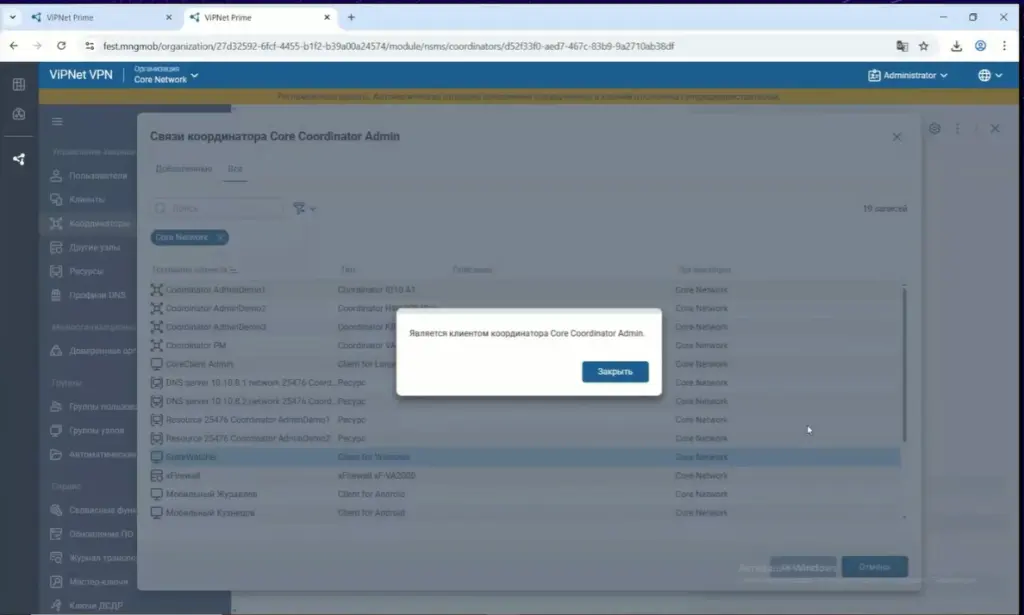Viewport: 1024px width, 615px height.
Task: Open the gear settings icon in side panel
Action: pyautogui.click(x=935, y=129)
